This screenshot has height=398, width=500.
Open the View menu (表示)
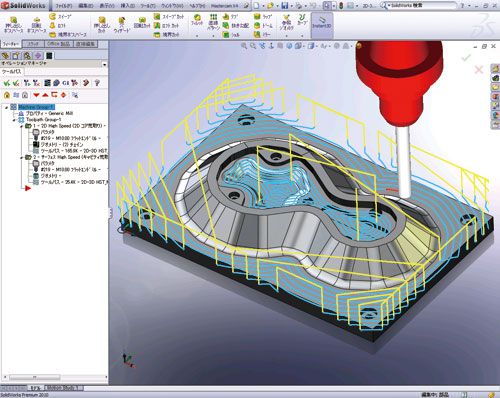[x=107, y=6]
